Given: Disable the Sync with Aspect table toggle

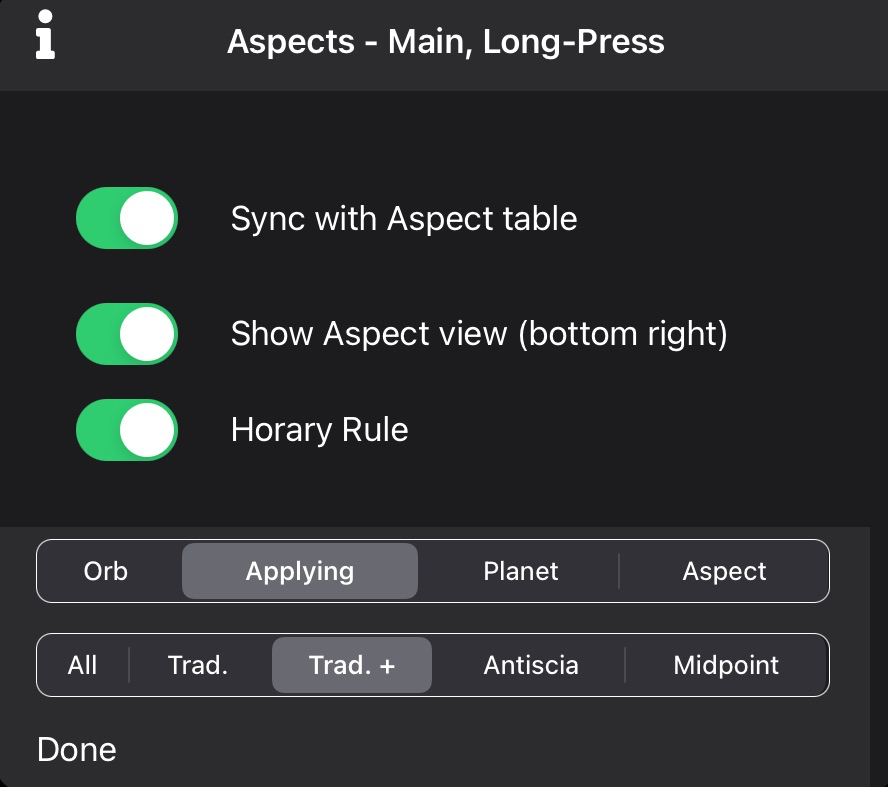Looking at the screenshot, I should click(x=126, y=217).
